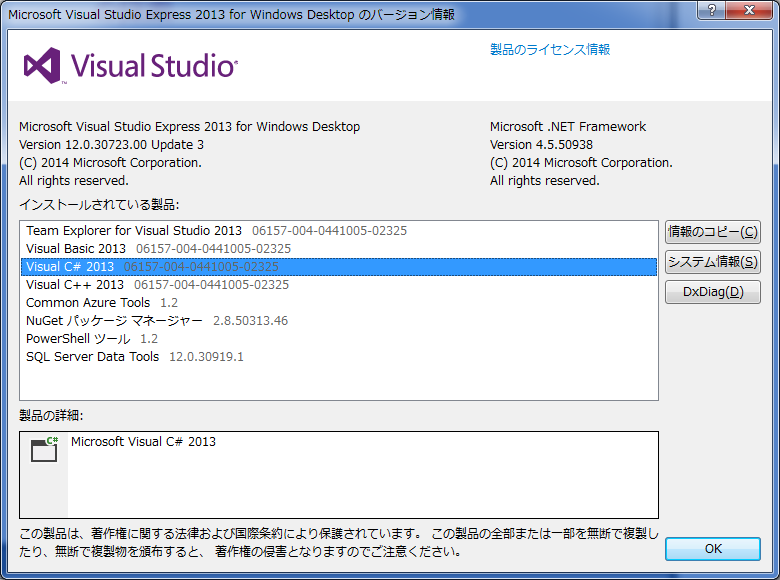Select the Visual C++ 2013 row
This screenshot has height=580, width=780.
point(339,285)
